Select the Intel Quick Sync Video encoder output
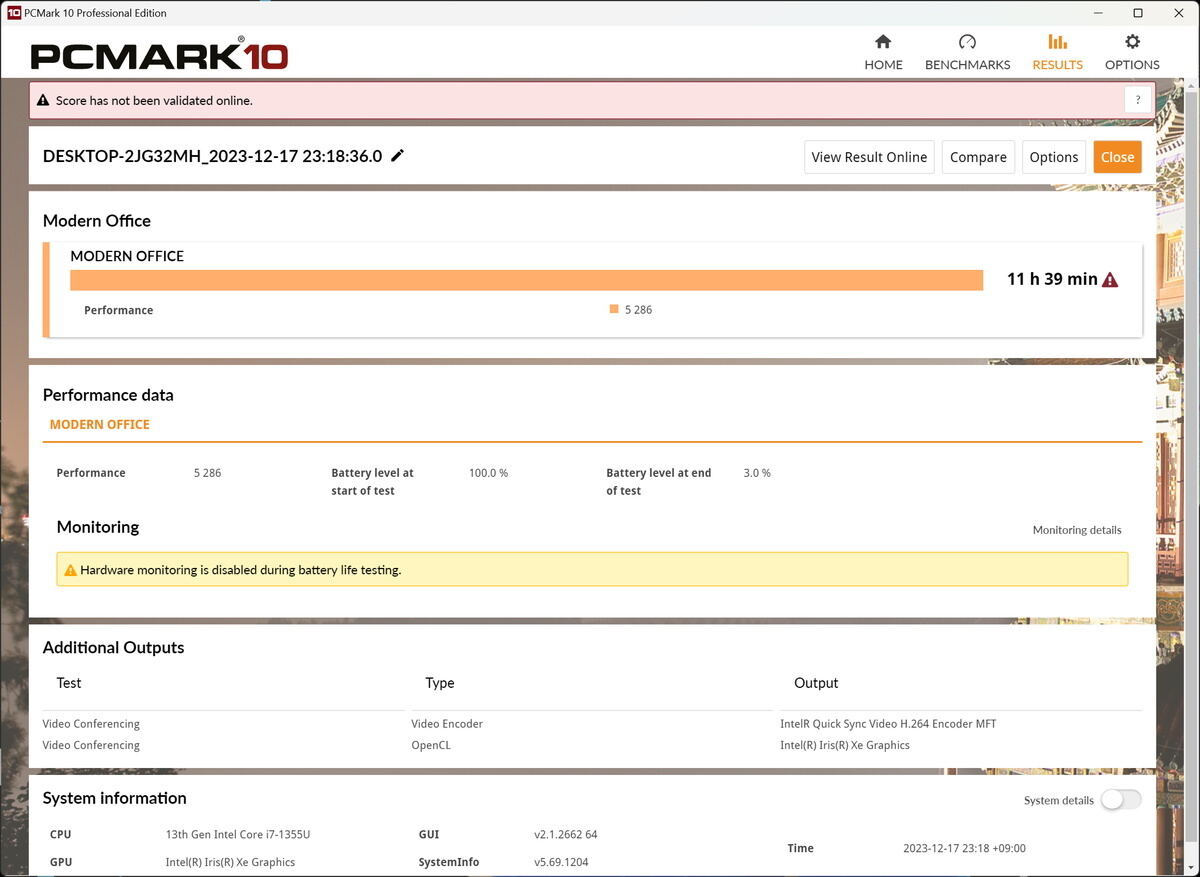 888,724
